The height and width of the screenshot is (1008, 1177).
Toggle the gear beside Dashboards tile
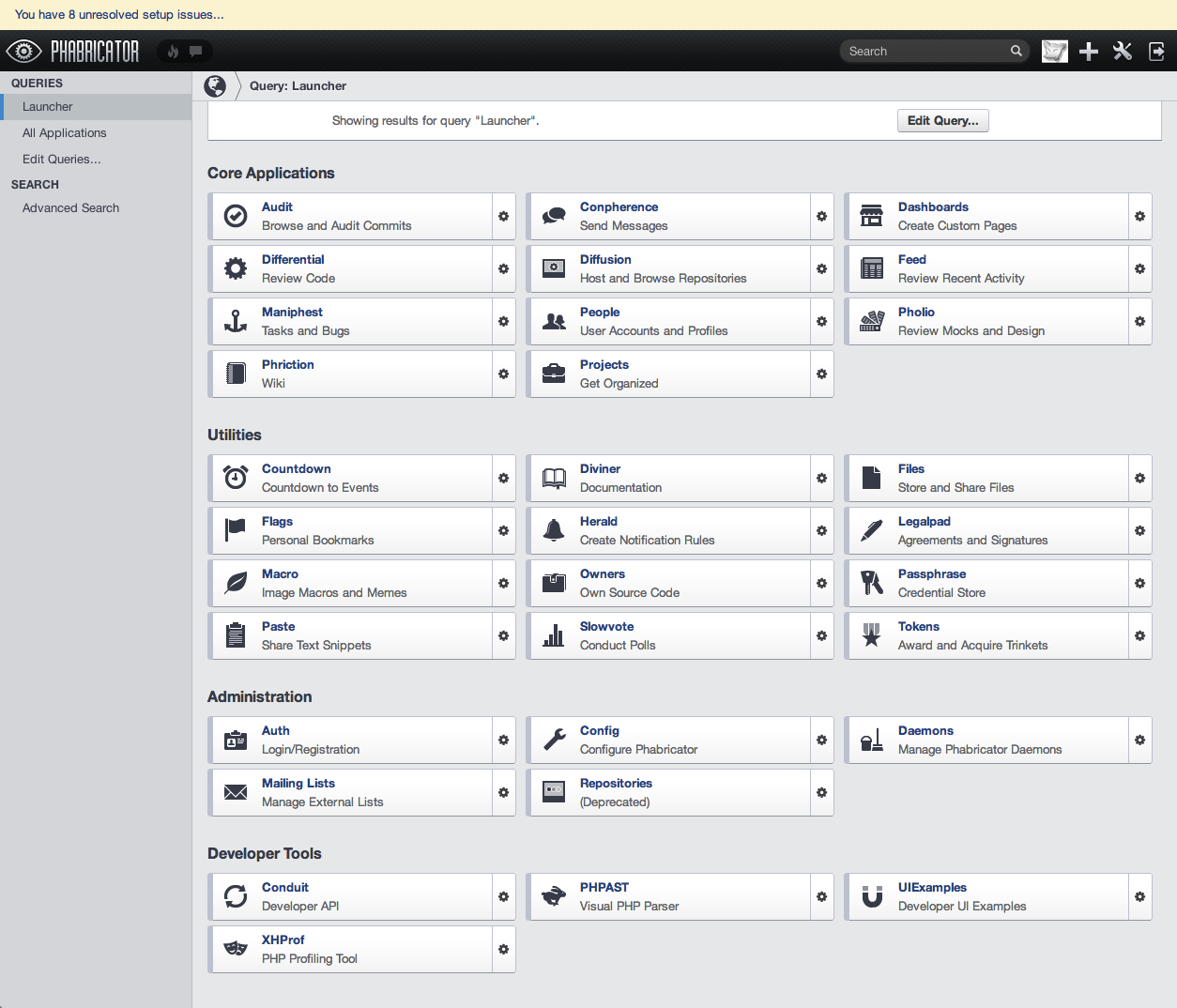coord(1139,217)
